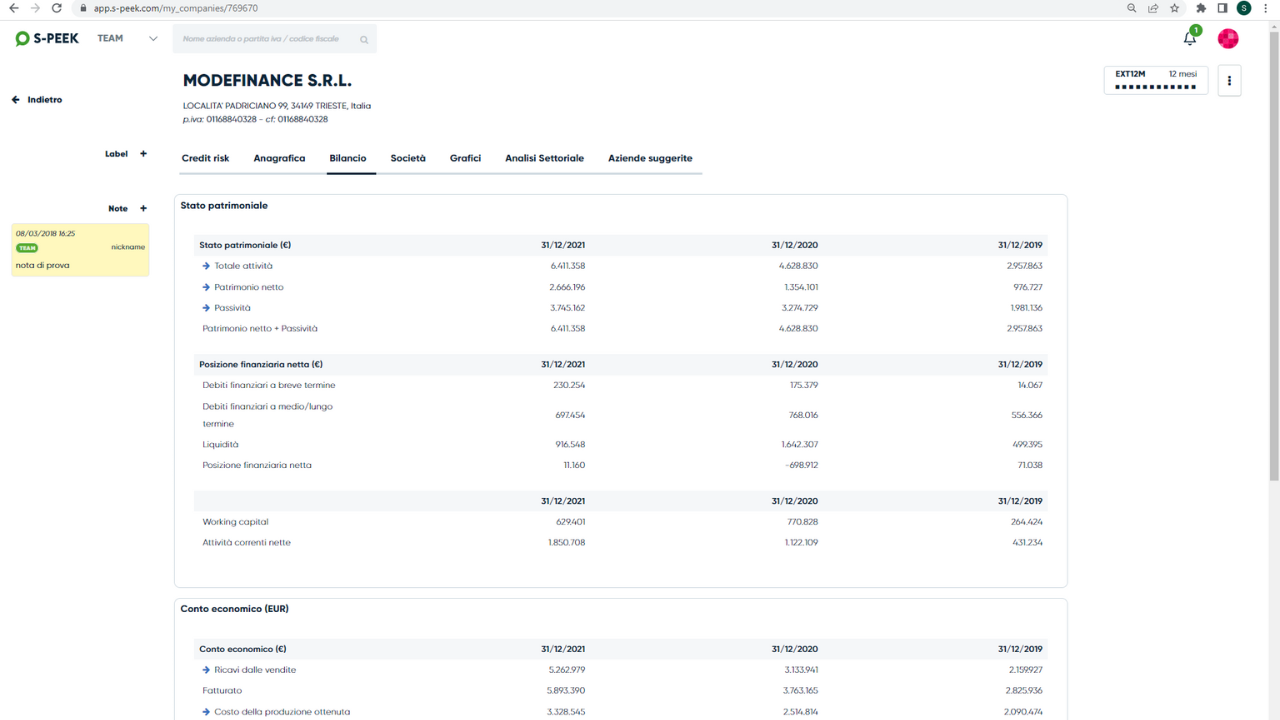Click the EXT12M 12 mesi button

pos(1156,80)
